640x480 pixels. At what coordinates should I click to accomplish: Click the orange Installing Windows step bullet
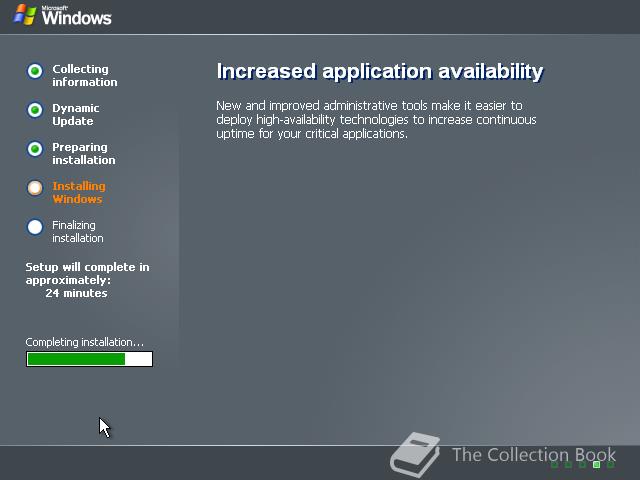(35, 188)
